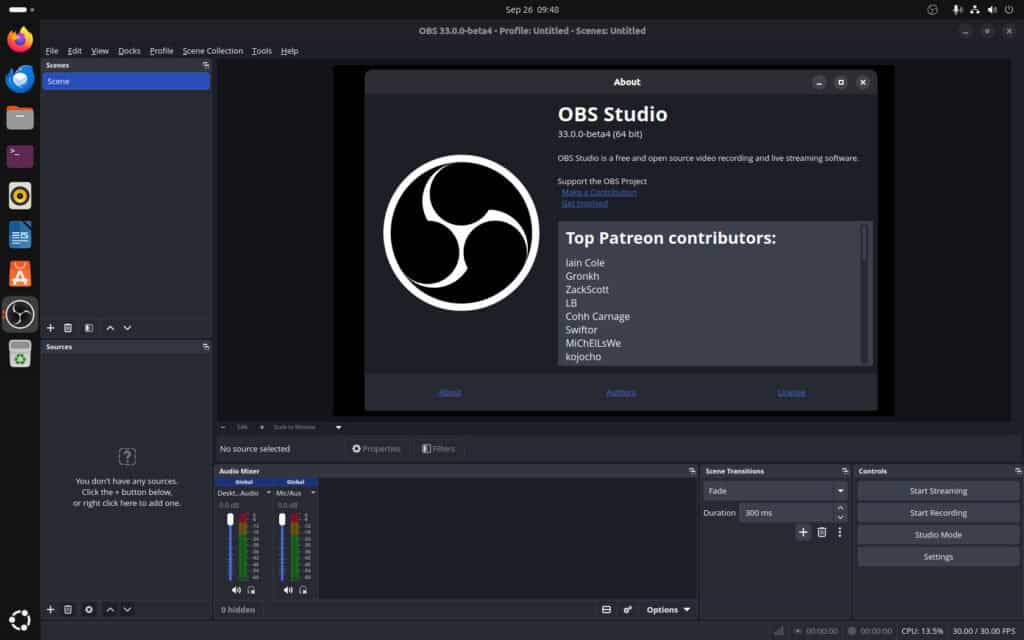Float the Controls dock via header icon
The image size is (1024, 640).
coord(1017,471)
